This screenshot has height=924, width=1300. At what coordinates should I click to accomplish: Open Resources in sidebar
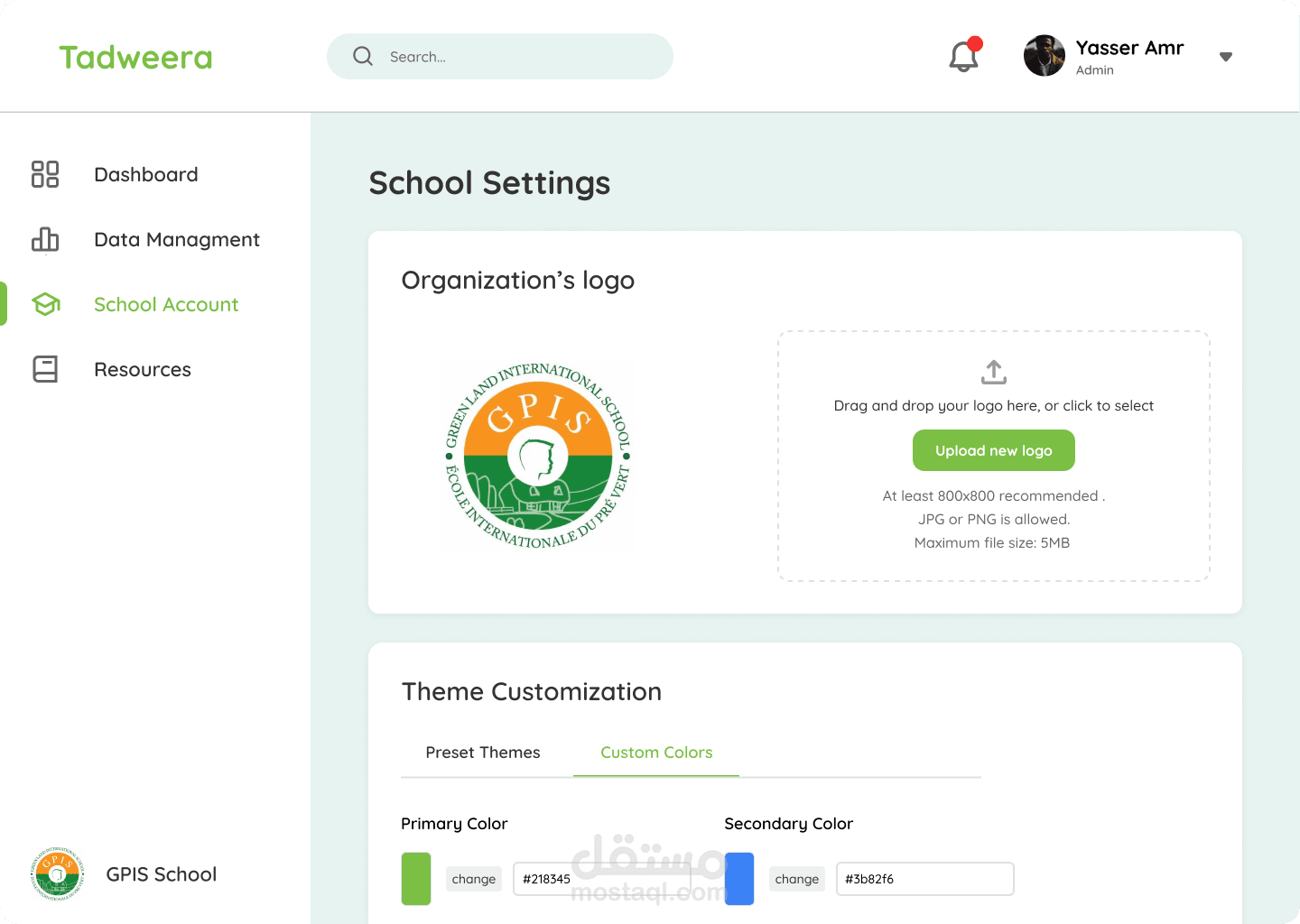143,369
